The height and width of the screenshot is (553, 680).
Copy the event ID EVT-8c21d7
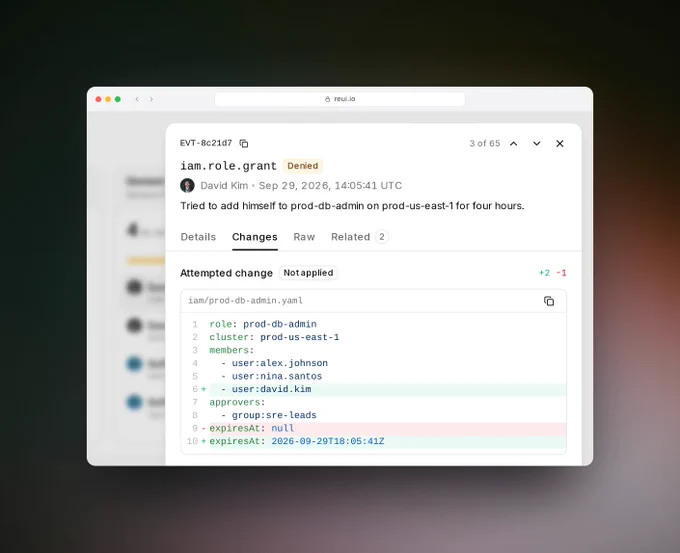[244, 144]
